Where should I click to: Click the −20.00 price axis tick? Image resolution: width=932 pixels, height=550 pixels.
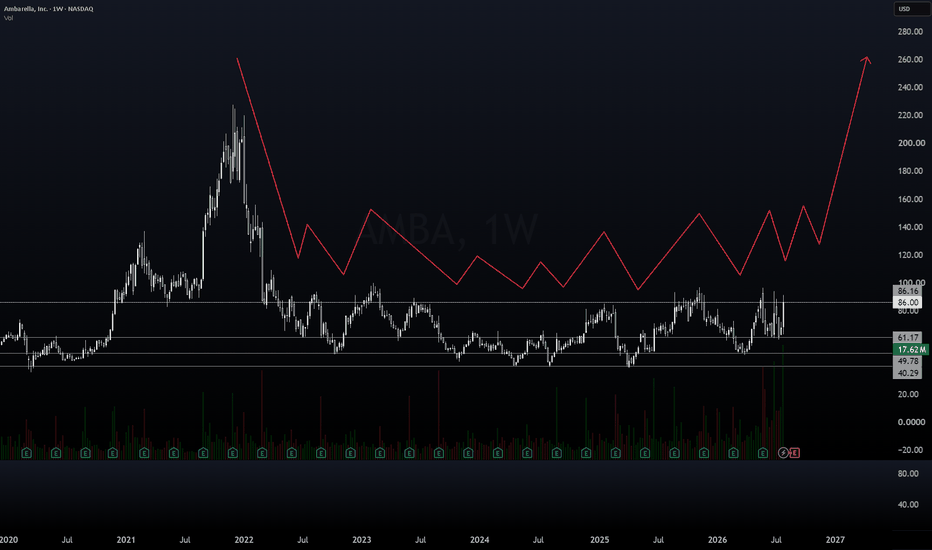tap(910, 450)
